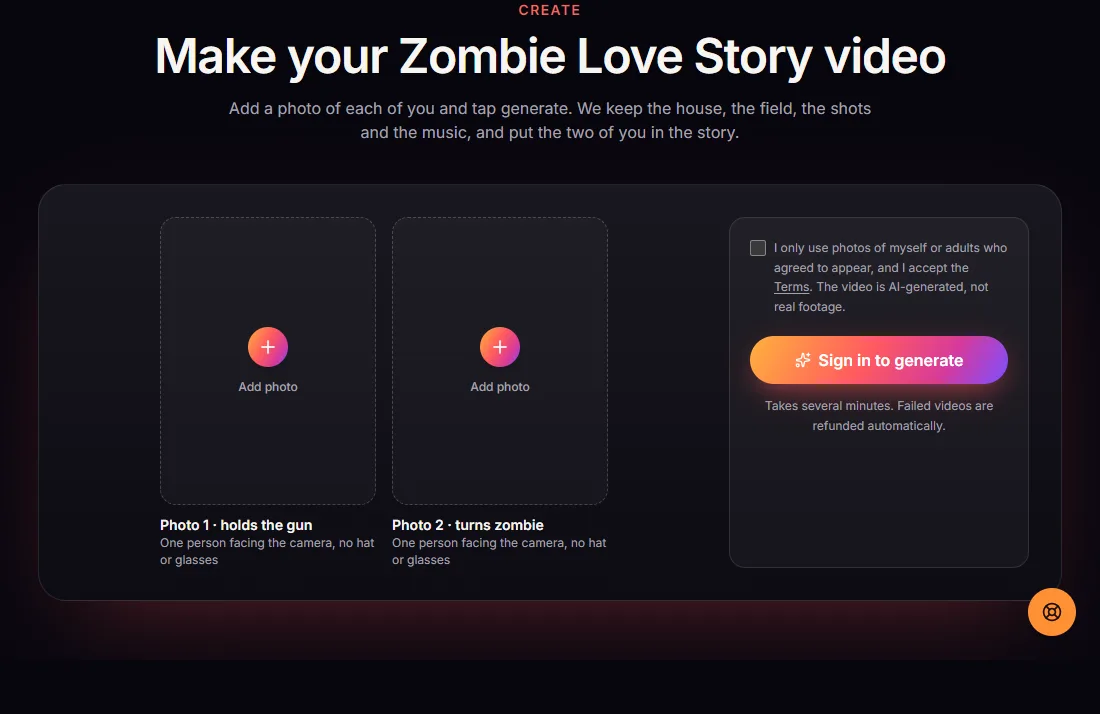Click the subtitle 'Add a photo of each of you'

pos(550,121)
